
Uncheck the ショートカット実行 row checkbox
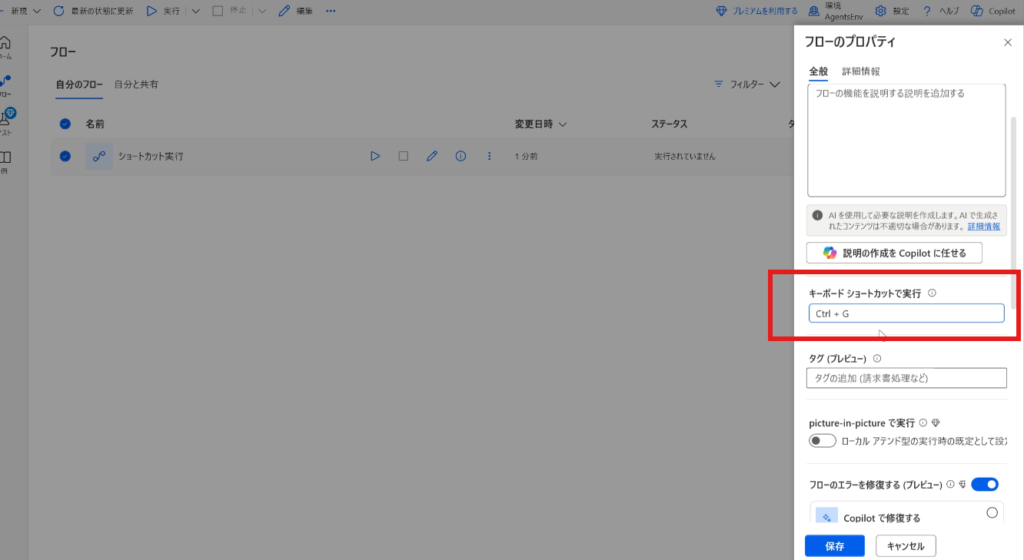[65, 156]
